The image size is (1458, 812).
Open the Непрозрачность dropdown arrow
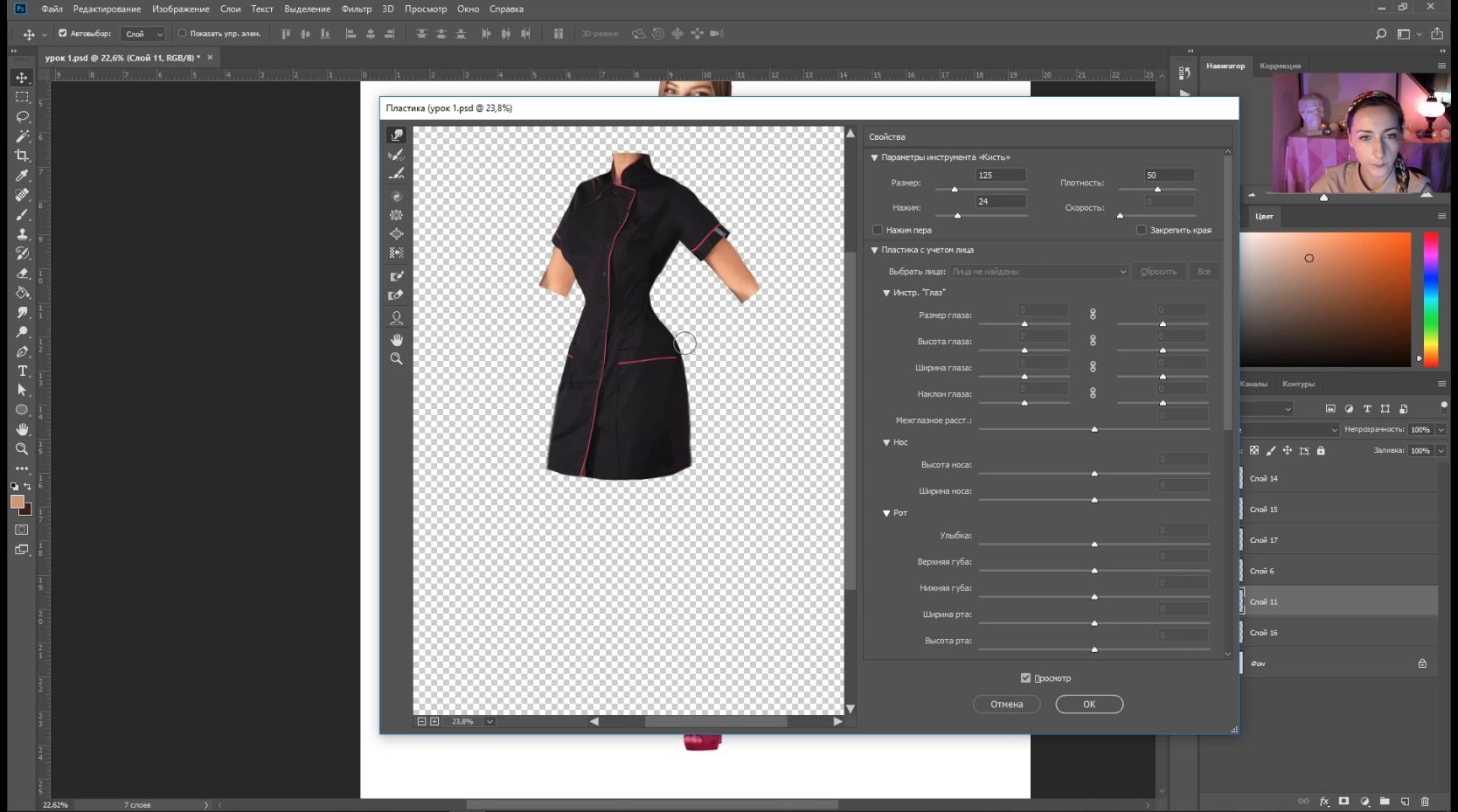click(x=1441, y=429)
